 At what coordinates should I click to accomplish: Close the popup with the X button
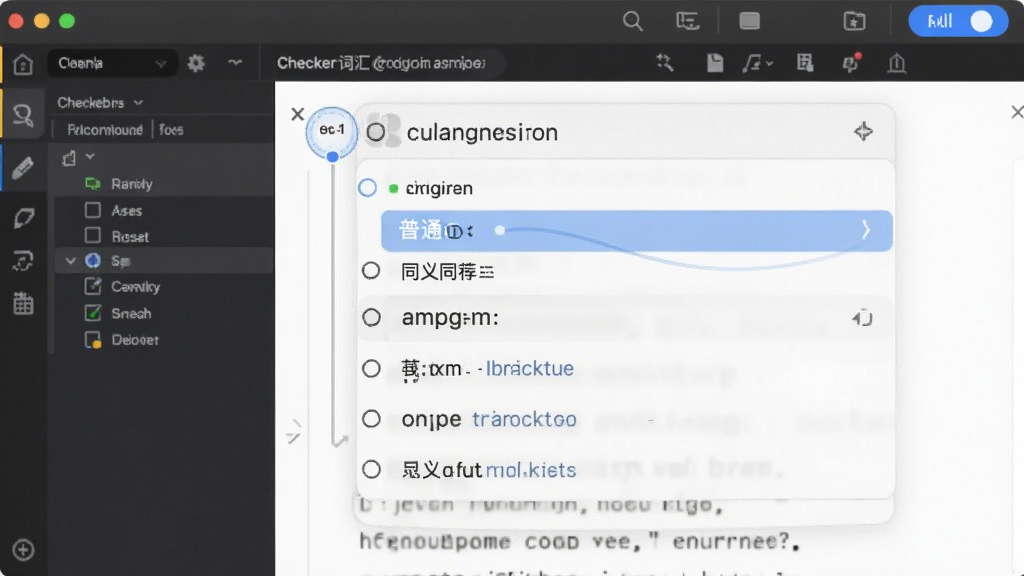click(298, 114)
